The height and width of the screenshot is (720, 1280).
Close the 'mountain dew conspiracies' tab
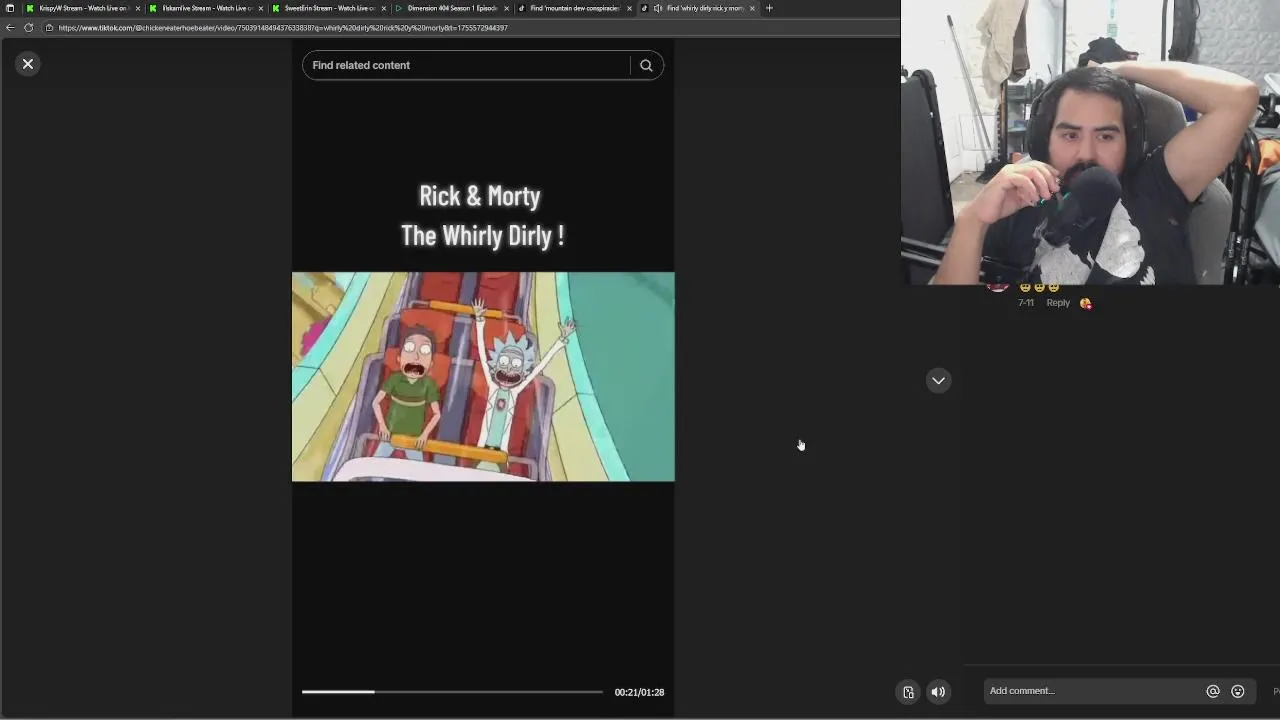(629, 8)
